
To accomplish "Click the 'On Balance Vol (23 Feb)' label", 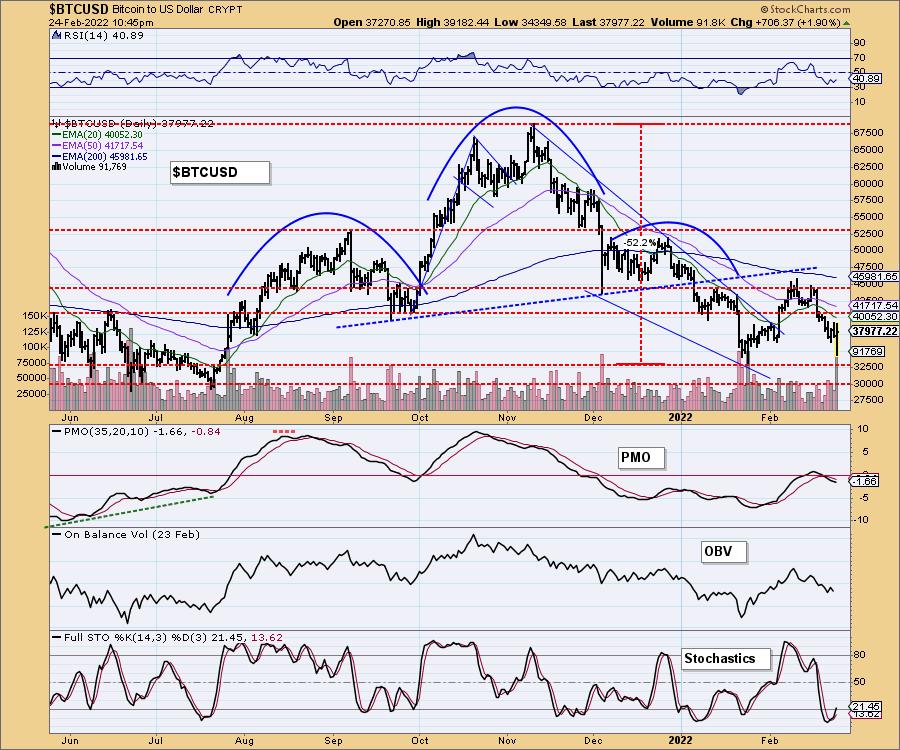I will pos(132,534).
